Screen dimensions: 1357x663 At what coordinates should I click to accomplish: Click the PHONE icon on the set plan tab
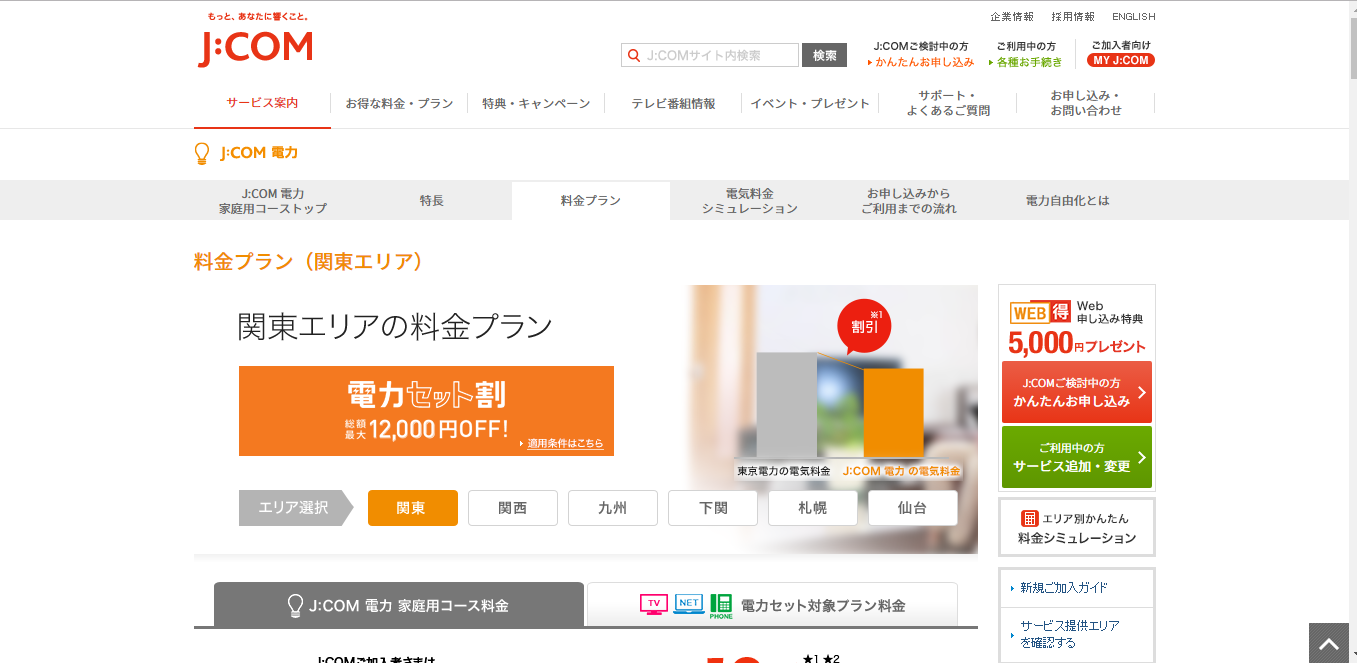tap(721, 605)
